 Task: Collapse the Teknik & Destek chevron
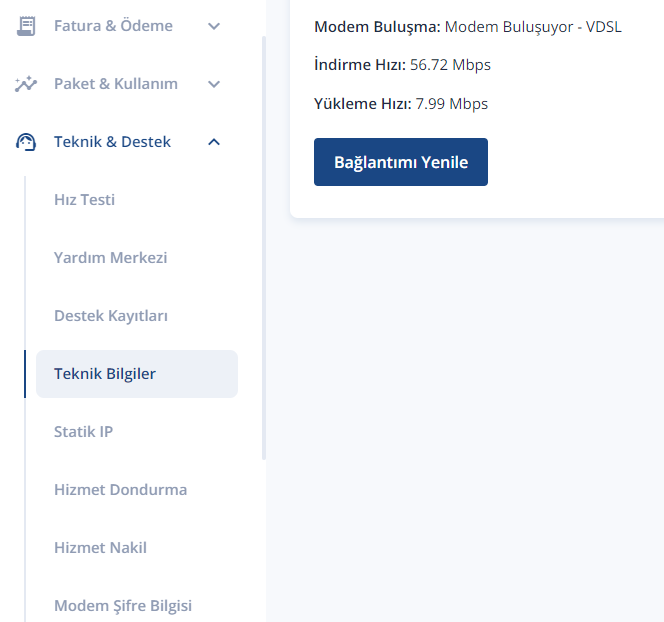pos(214,142)
